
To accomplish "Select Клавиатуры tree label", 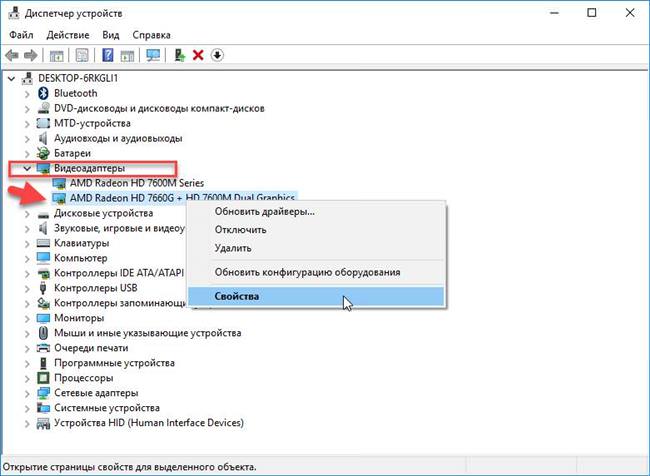I will pyautogui.click(x=82, y=243).
